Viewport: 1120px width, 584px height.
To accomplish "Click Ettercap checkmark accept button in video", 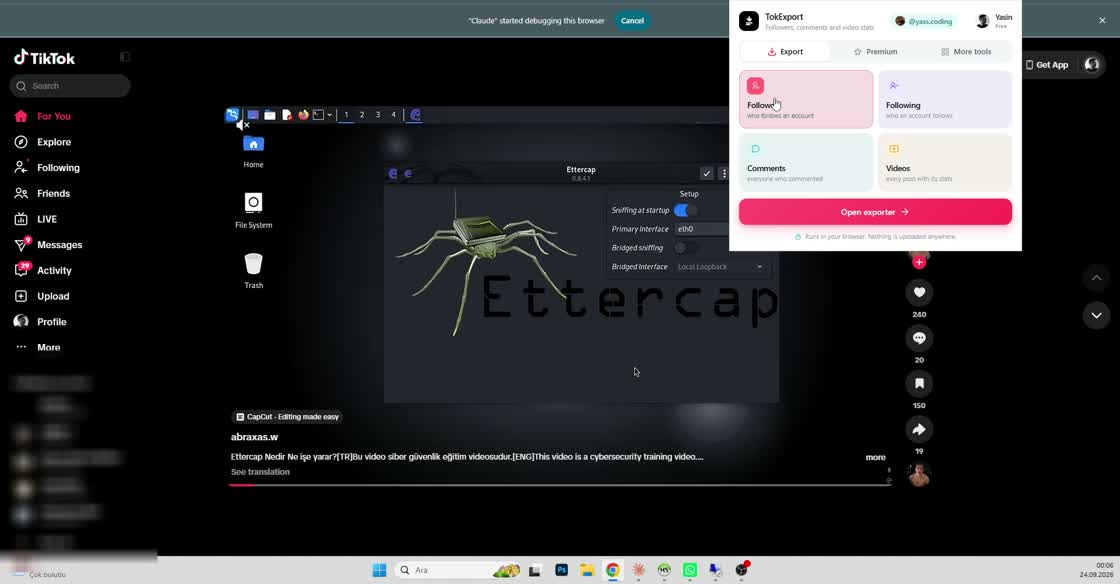I will (x=706, y=173).
